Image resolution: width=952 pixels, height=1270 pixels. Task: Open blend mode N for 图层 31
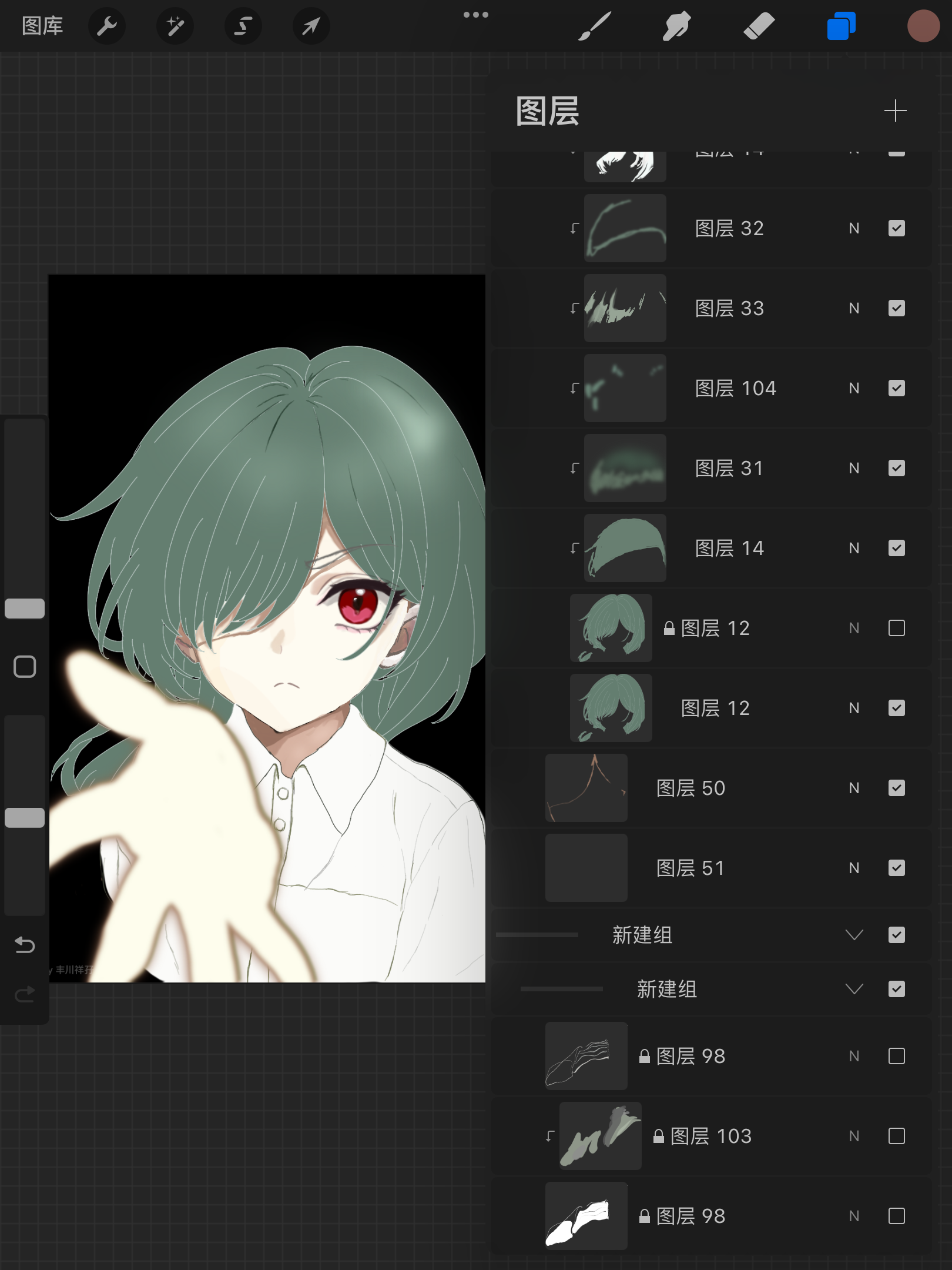pyautogui.click(x=854, y=468)
